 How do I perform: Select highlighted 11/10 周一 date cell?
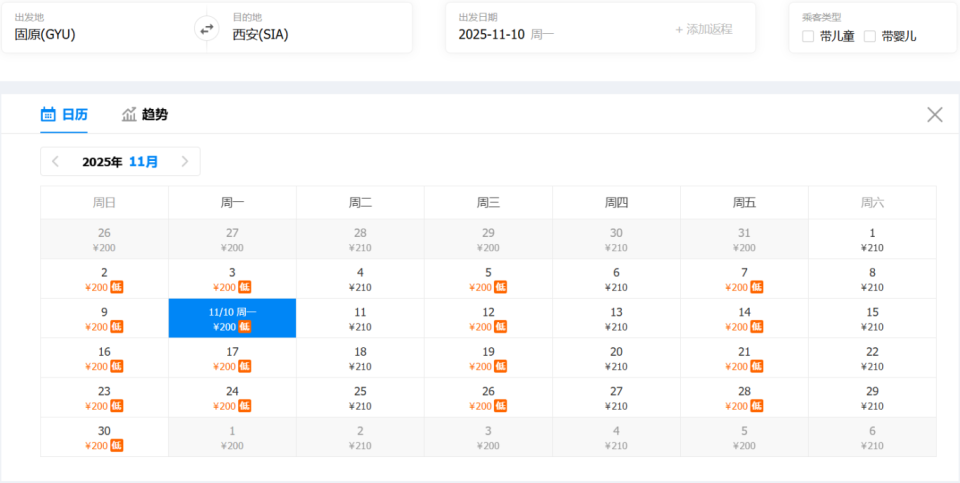coord(233,318)
